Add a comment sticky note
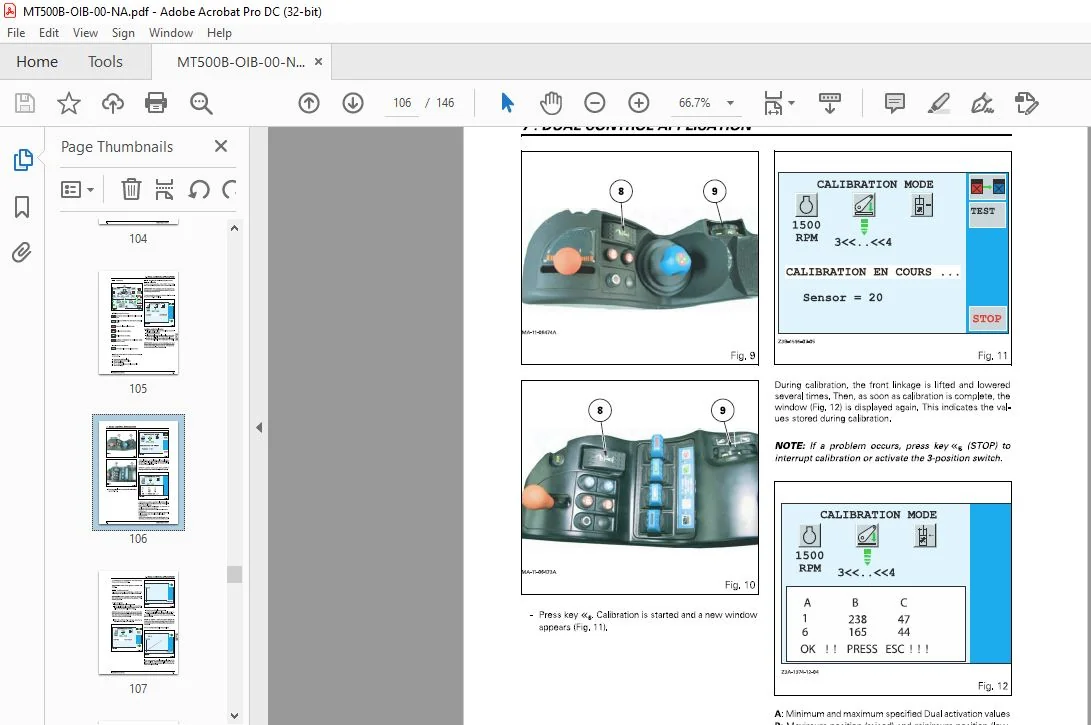 click(895, 103)
